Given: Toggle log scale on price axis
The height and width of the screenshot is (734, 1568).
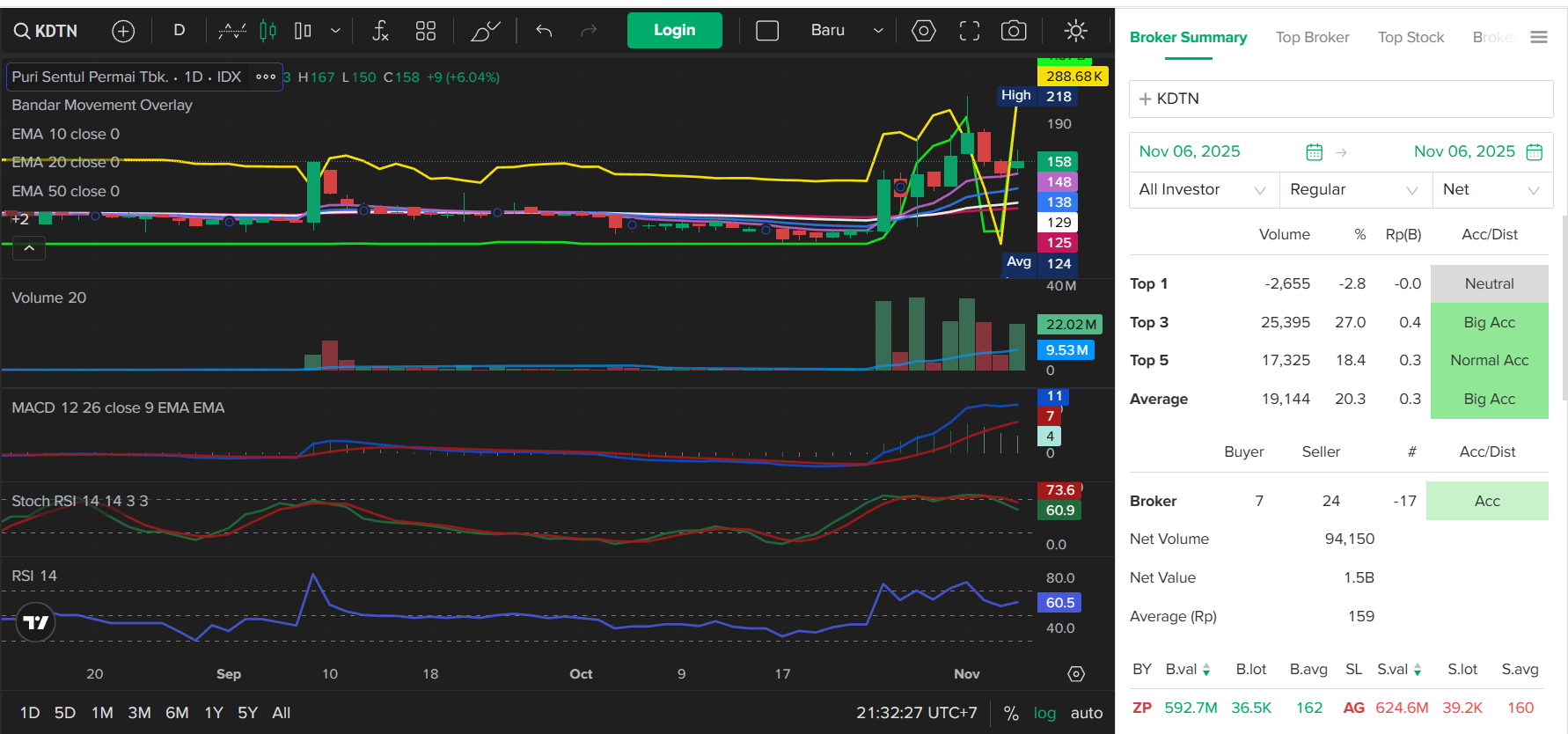Looking at the screenshot, I should [x=1044, y=713].
